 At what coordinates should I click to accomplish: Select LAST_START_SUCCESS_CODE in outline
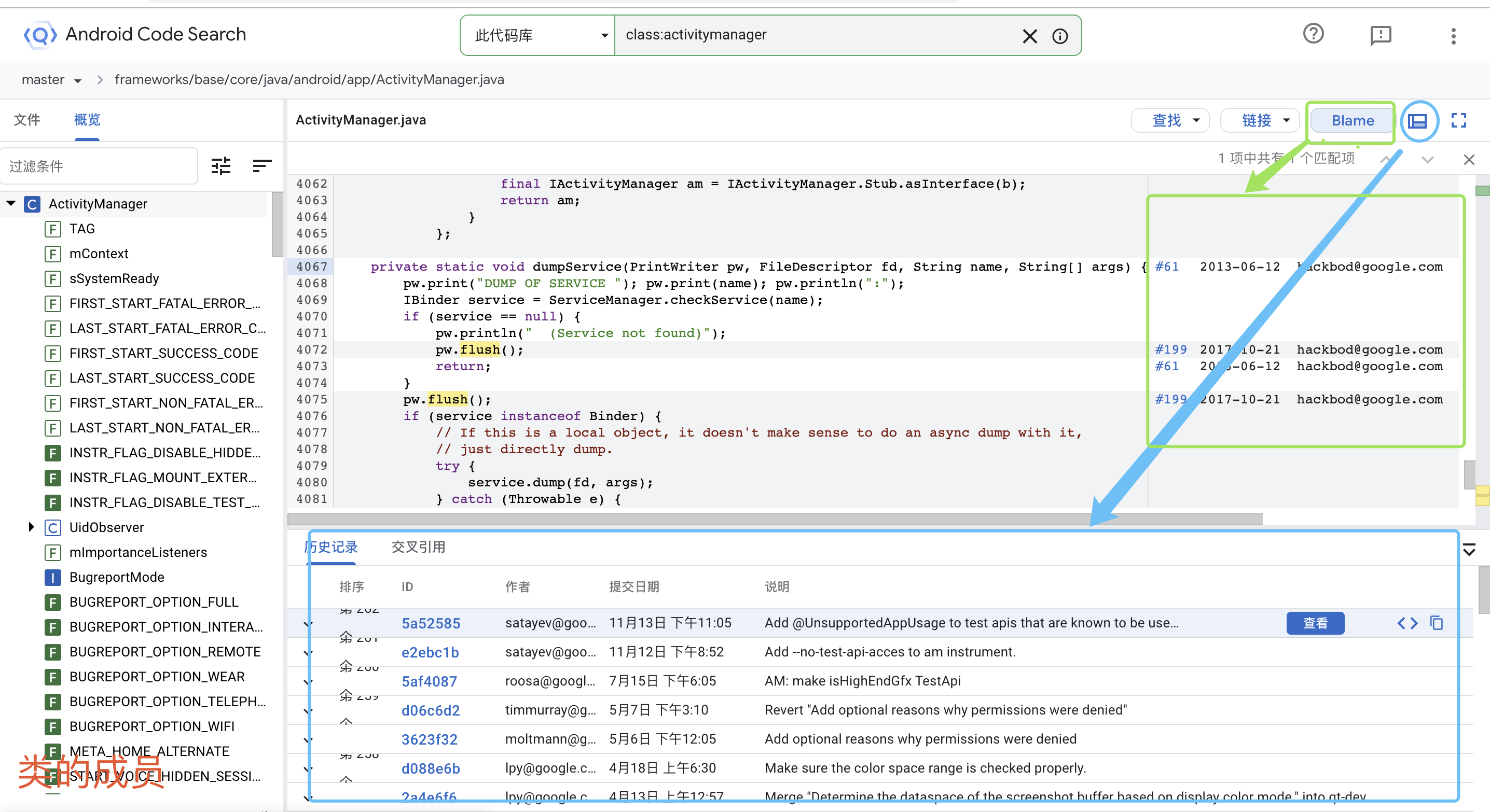click(x=162, y=378)
